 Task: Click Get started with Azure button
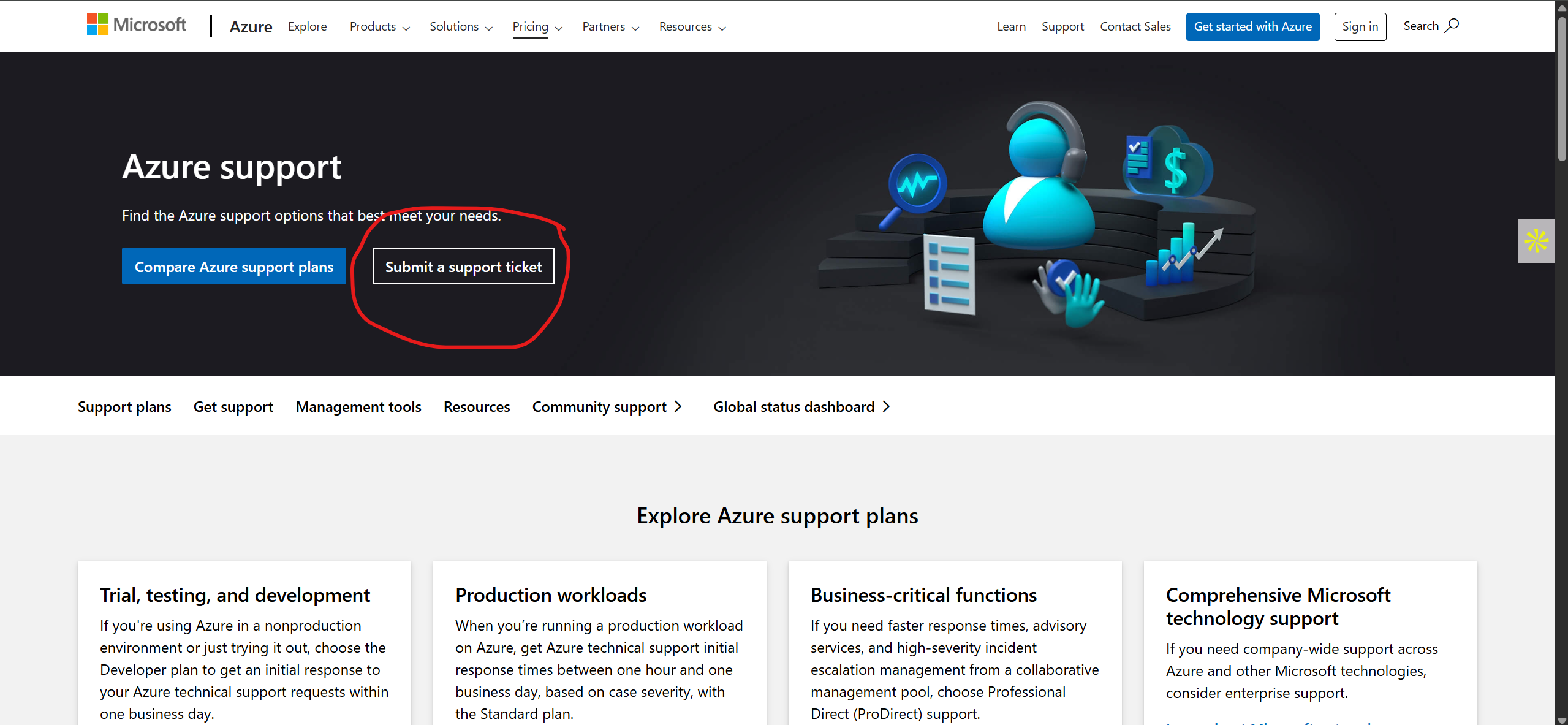1252,26
